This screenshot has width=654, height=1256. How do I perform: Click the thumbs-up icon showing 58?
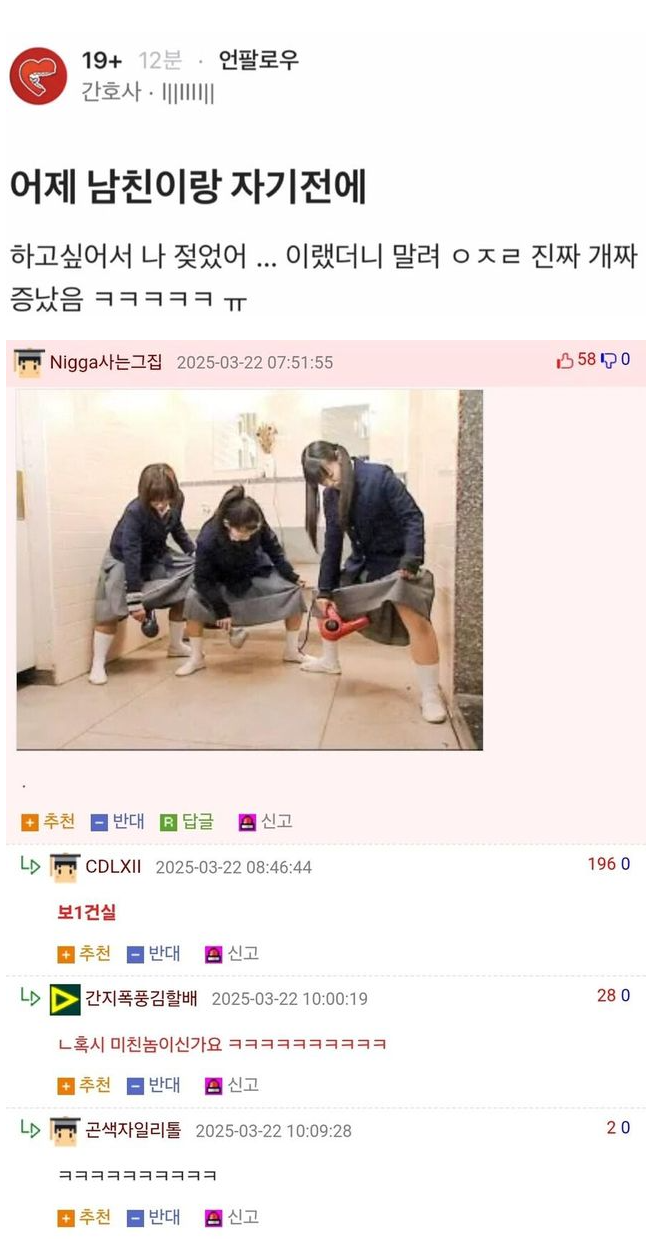[565, 360]
